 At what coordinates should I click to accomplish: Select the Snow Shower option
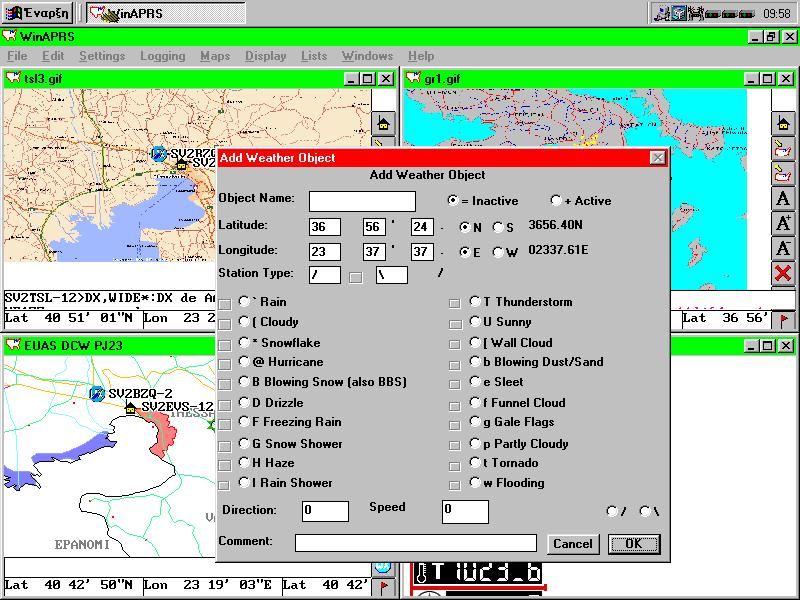click(x=244, y=443)
